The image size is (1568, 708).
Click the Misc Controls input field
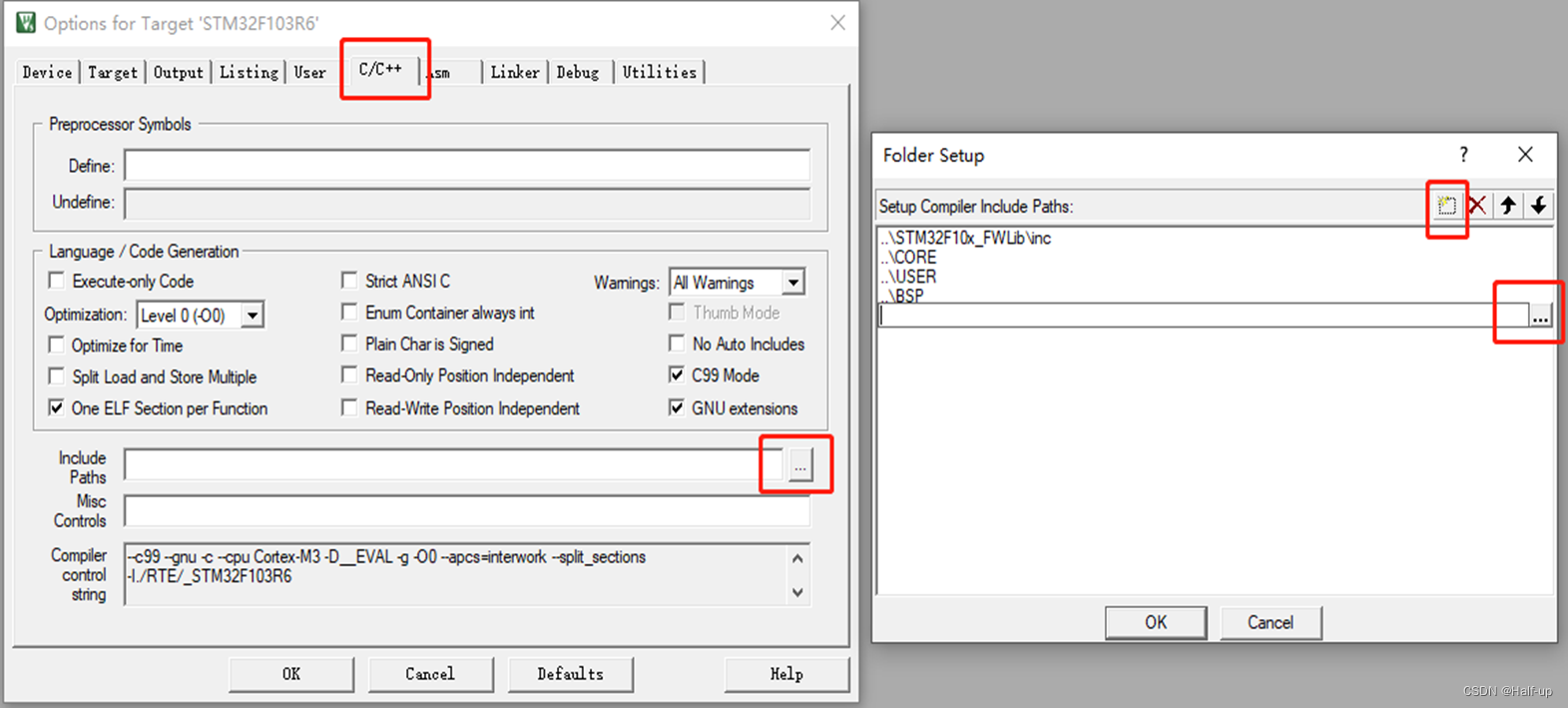pos(467,511)
